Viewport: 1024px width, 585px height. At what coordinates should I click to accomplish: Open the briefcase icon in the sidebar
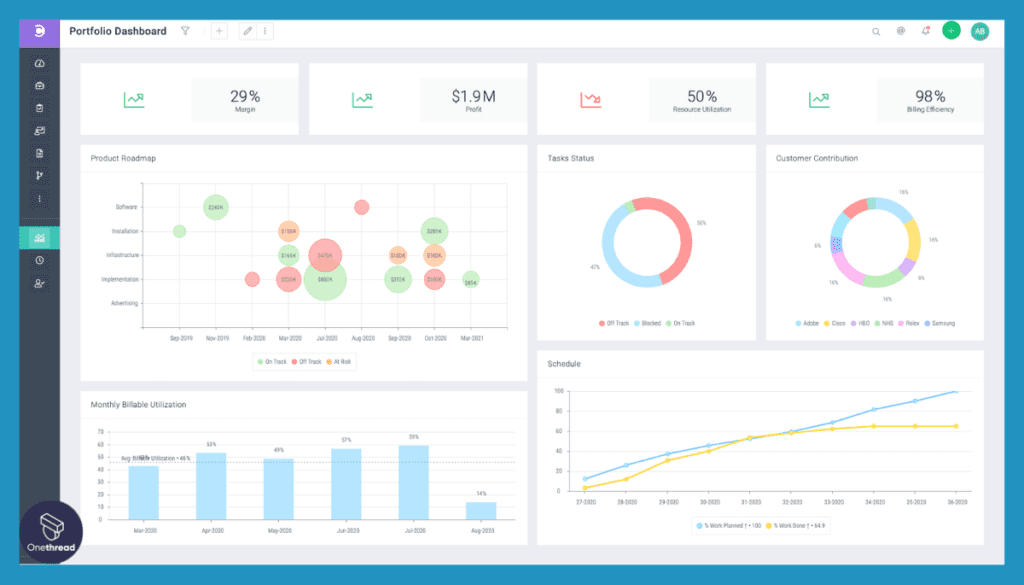pyautogui.click(x=39, y=86)
